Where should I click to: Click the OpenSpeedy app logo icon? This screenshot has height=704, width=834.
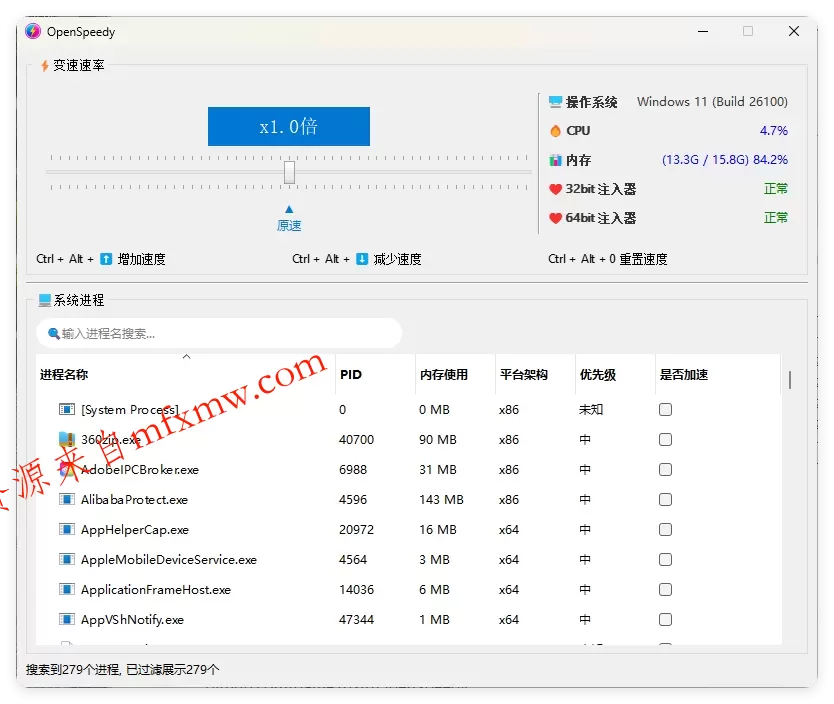33,31
